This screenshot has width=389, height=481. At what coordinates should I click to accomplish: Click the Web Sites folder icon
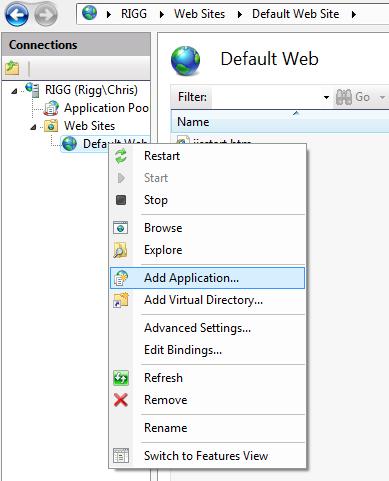click(51, 126)
